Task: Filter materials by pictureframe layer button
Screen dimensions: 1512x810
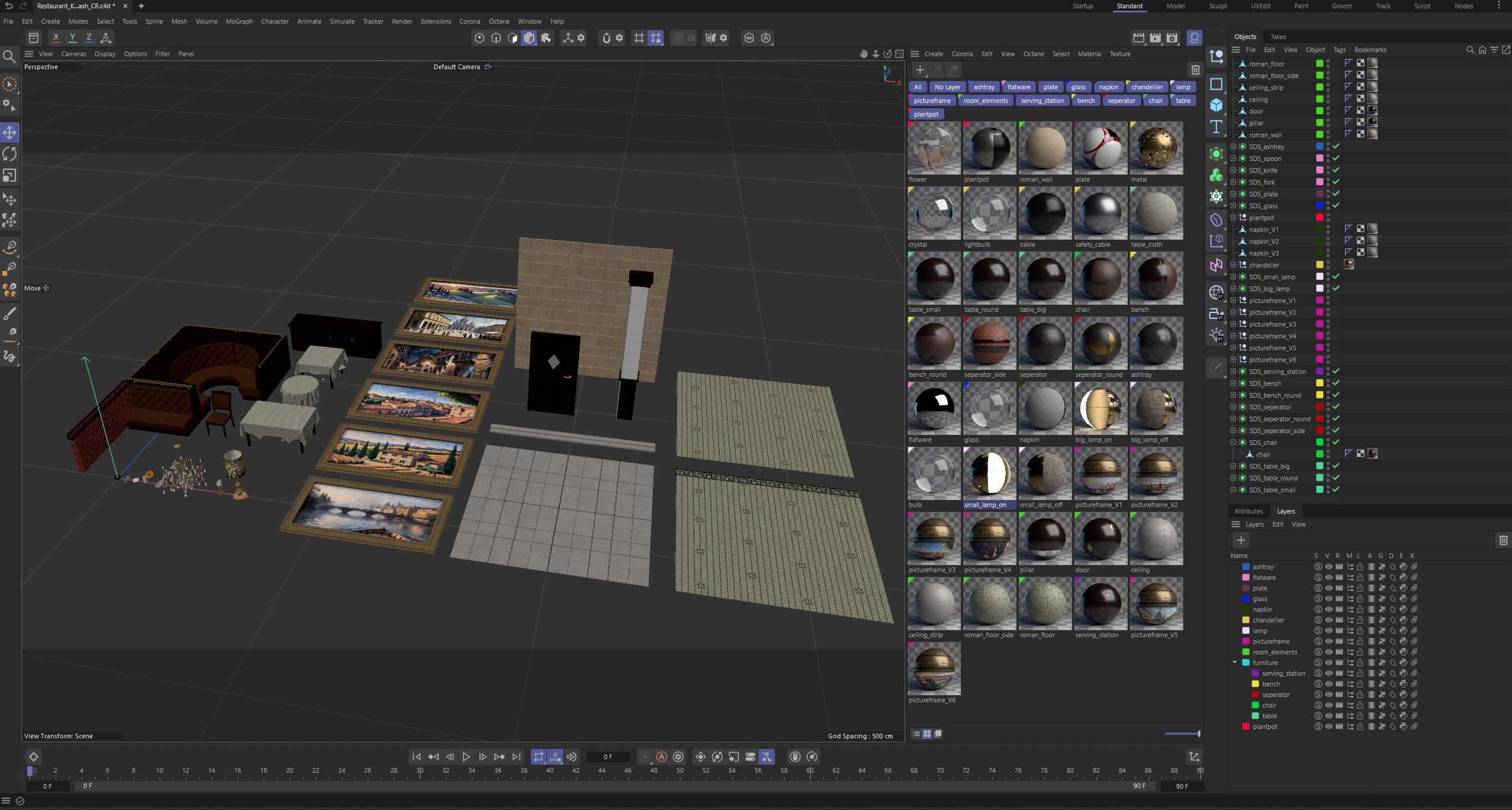Action: (x=932, y=101)
